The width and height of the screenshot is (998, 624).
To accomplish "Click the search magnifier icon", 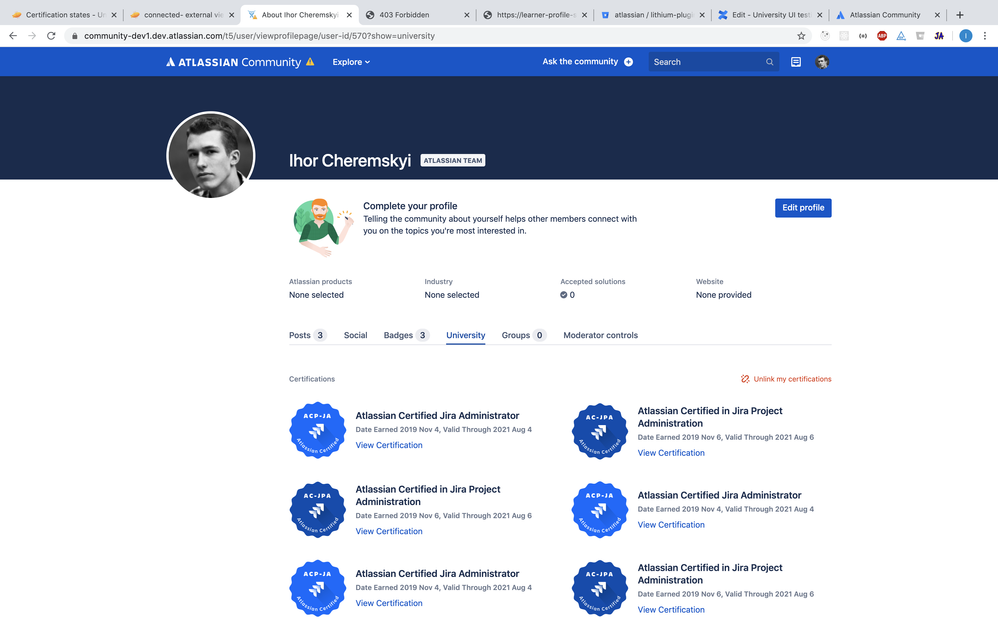I will coord(770,62).
